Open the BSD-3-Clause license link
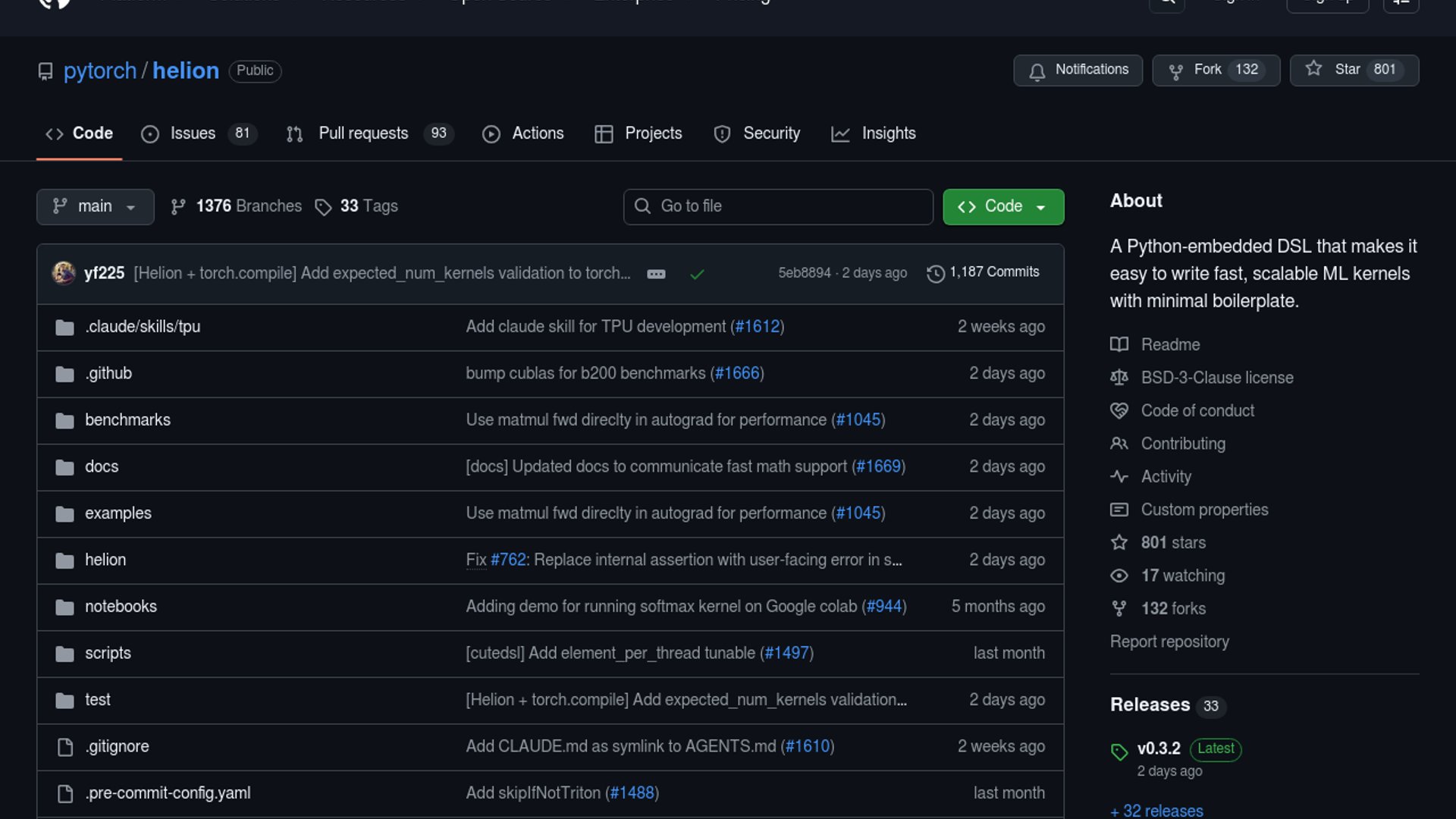Screen dimensions: 1456x819 (x=1216, y=378)
